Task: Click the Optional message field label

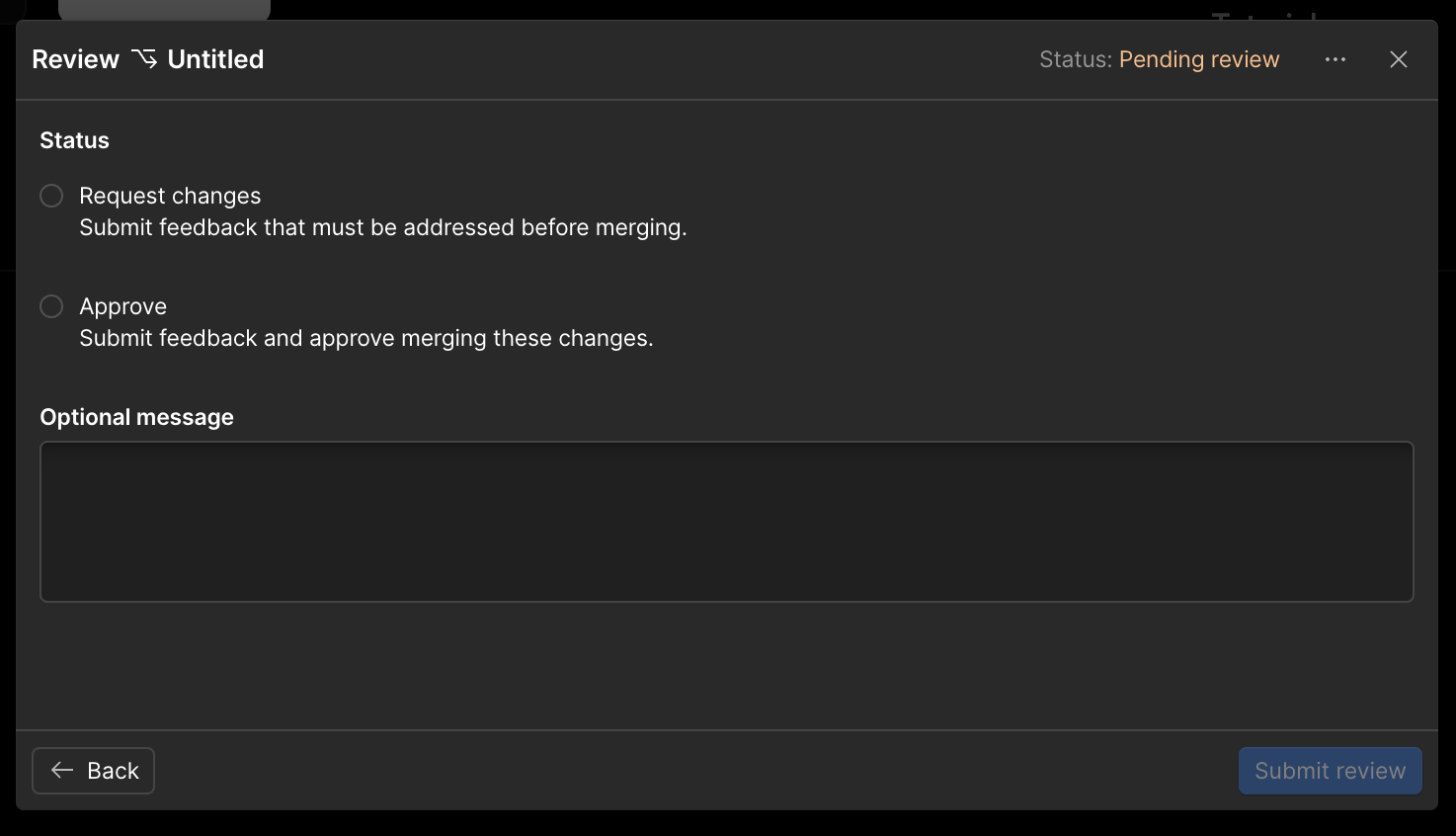Action: pyautogui.click(x=136, y=417)
